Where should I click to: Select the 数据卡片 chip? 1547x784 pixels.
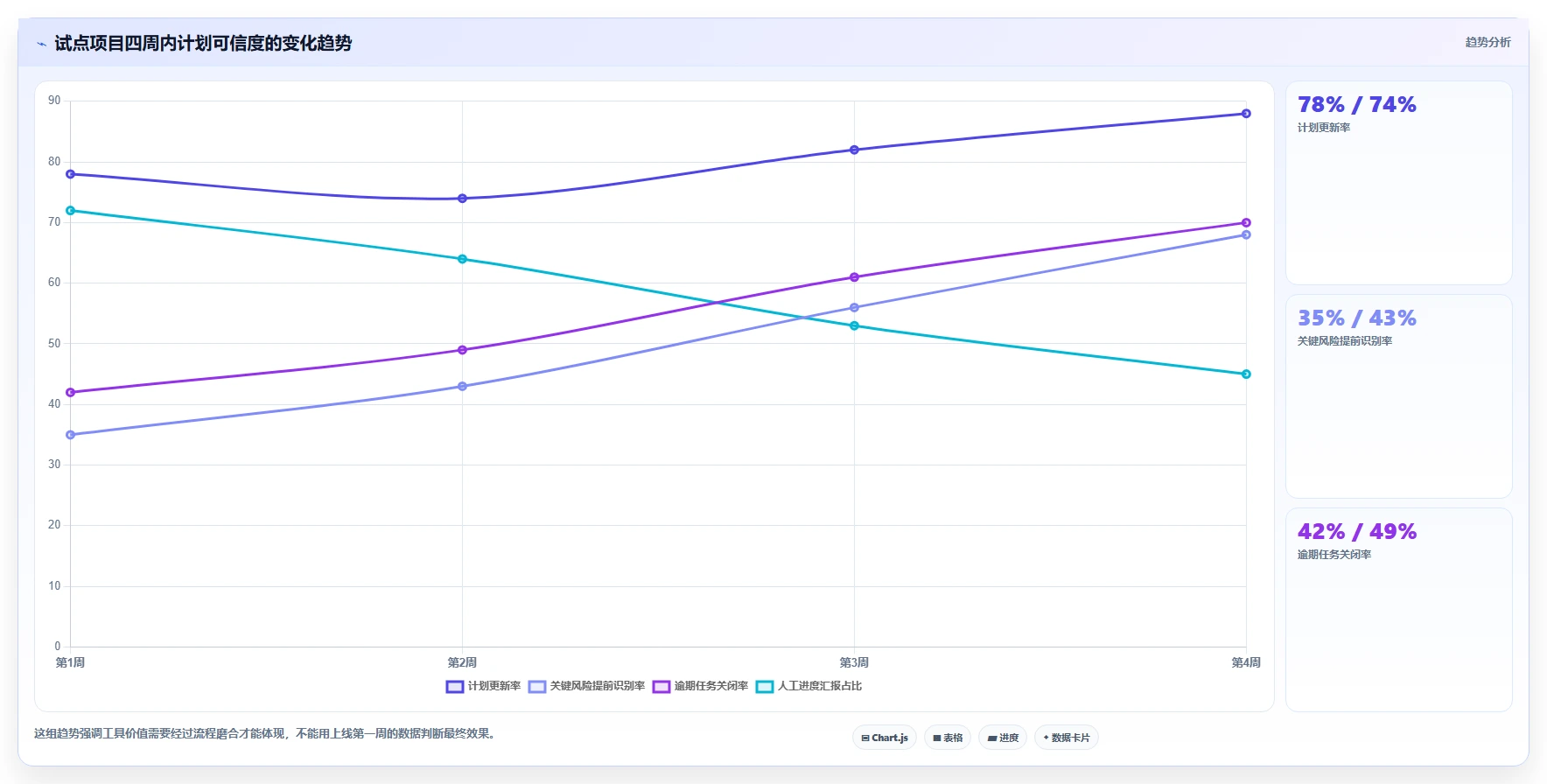pyautogui.click(x=1067, y=738)
